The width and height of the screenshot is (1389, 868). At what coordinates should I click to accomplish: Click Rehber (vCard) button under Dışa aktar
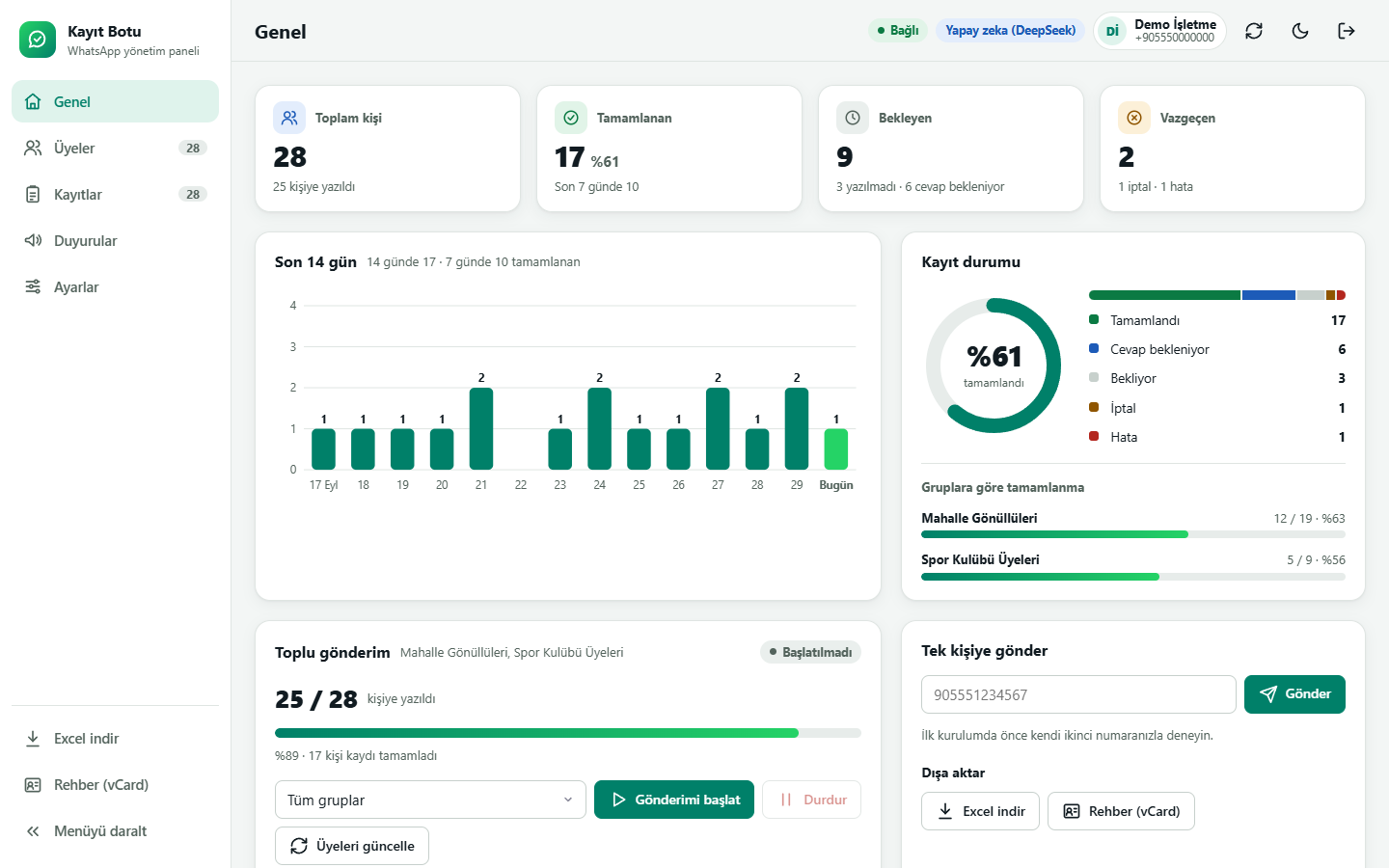[1121, 811]
